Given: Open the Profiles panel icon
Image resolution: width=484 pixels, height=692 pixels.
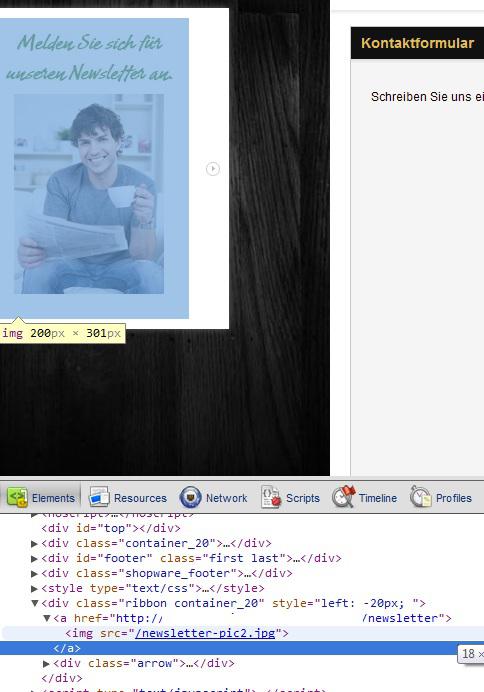Looking at the screenshot, I should [420, 497].
